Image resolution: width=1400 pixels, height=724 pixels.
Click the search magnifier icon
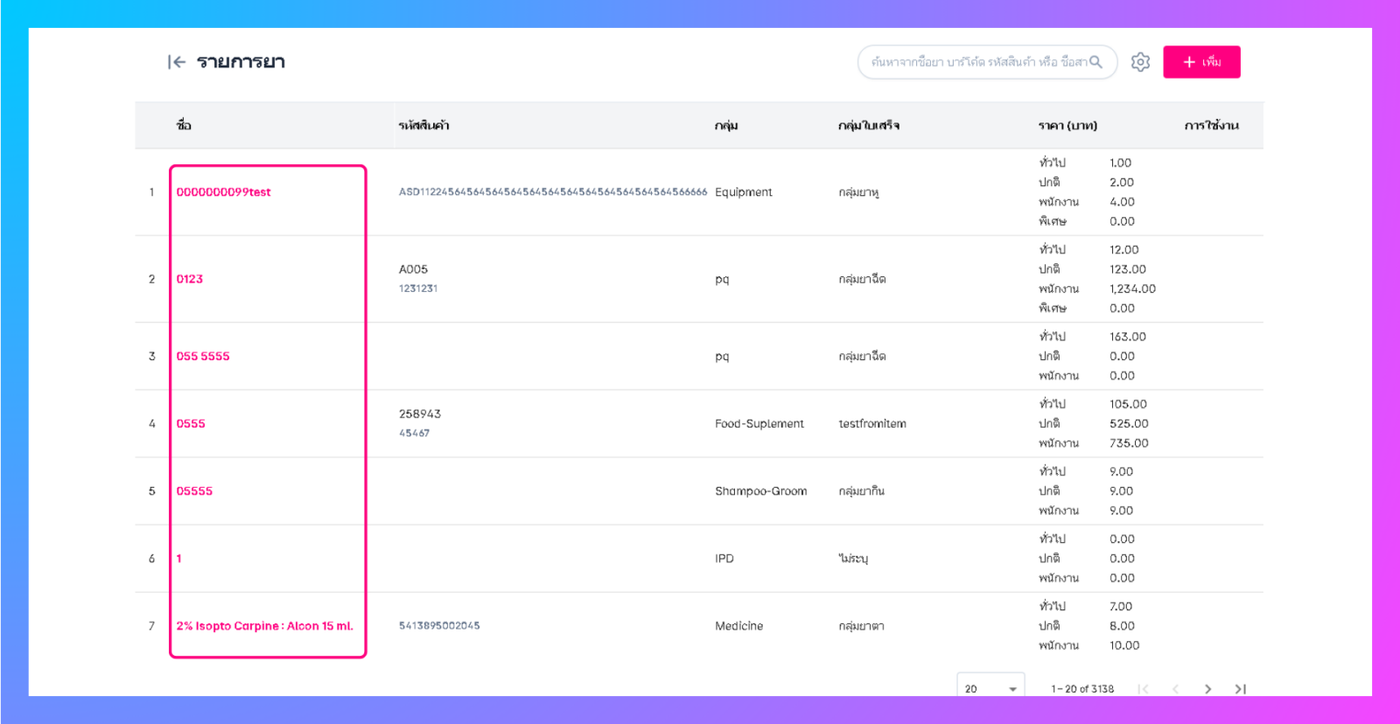(x=1096, y=62)
